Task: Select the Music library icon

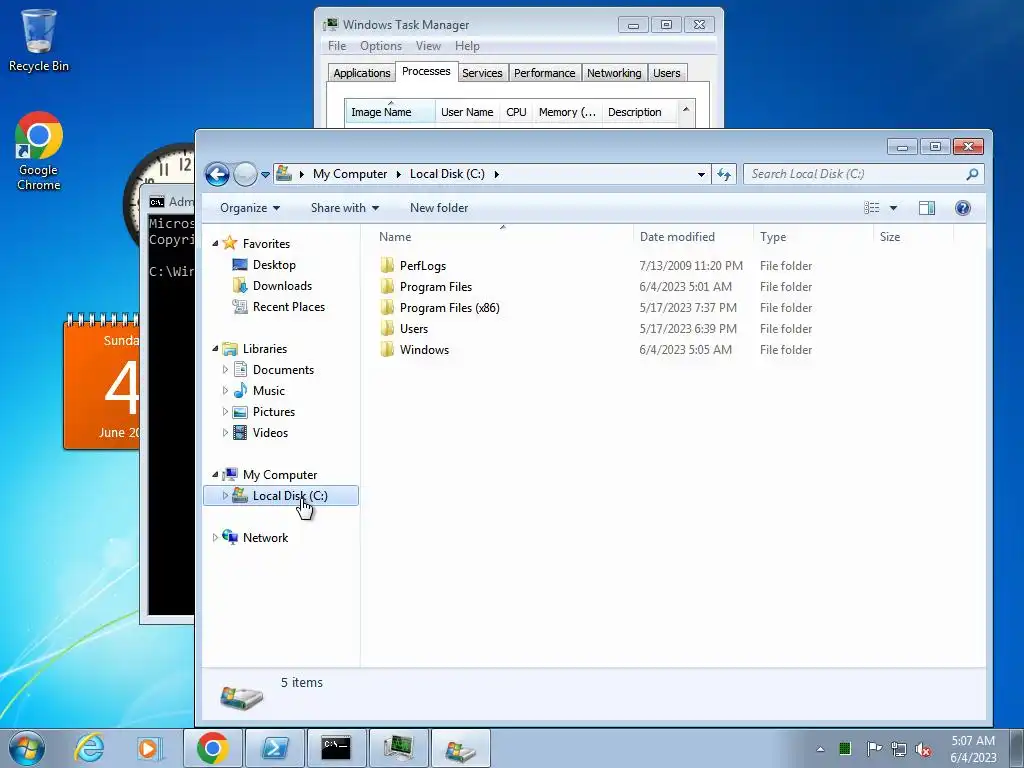Action: point(240,391)
